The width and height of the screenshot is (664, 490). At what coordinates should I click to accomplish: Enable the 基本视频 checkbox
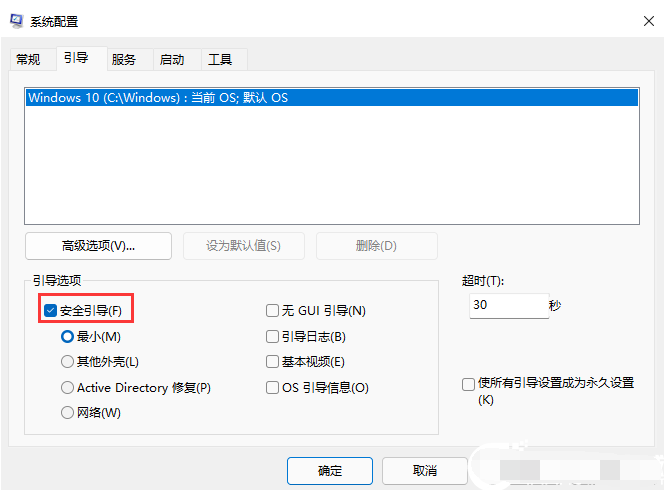[x=272, y=362]
